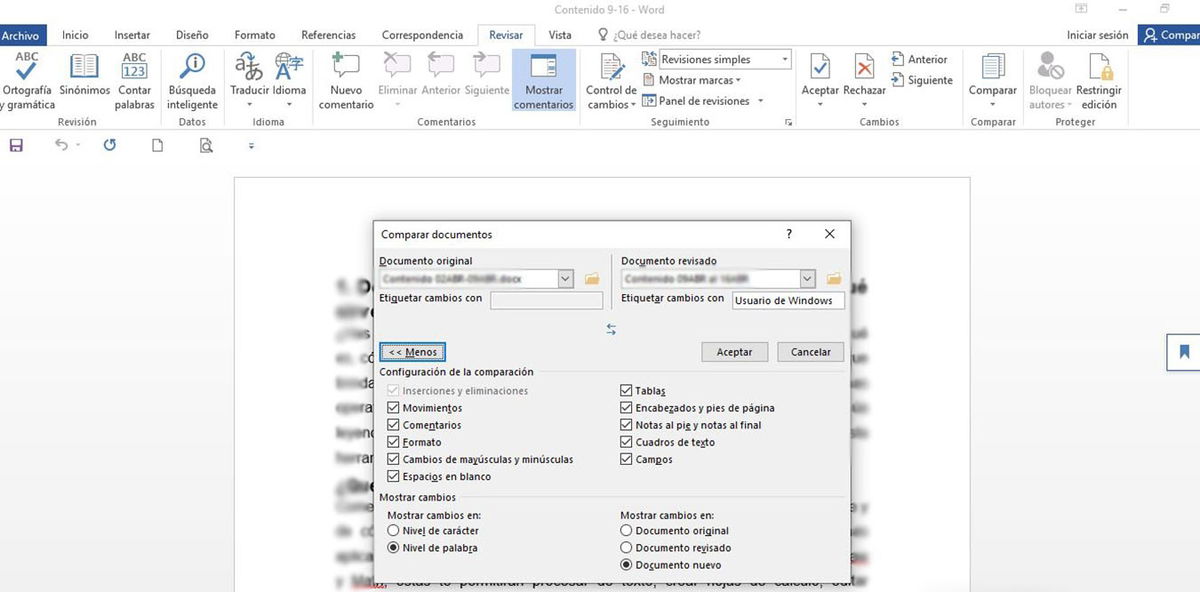The height and width of the screenshot is (592, 1200).
Task: Choose Documento original for showing changes
Action: pyautogui.click(x=625, y=530)
